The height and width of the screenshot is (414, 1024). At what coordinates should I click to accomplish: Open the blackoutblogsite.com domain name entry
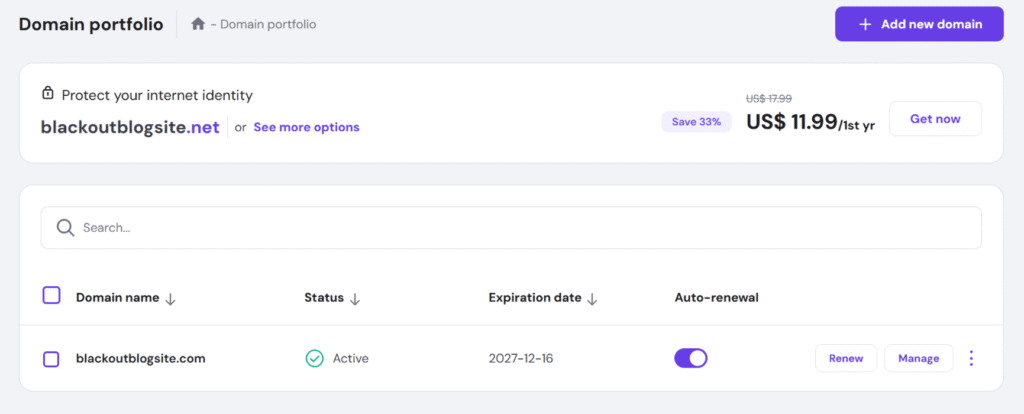point(140,358)
